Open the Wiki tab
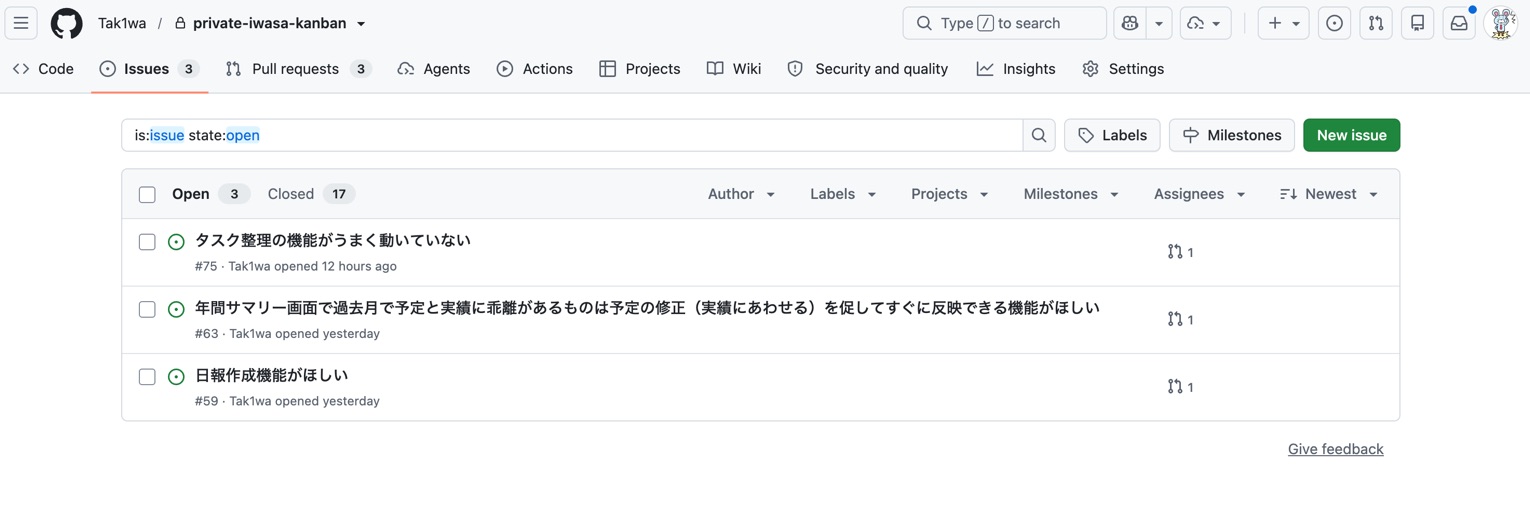Screen dimensions: 1530x513 (x=734, y=69)
